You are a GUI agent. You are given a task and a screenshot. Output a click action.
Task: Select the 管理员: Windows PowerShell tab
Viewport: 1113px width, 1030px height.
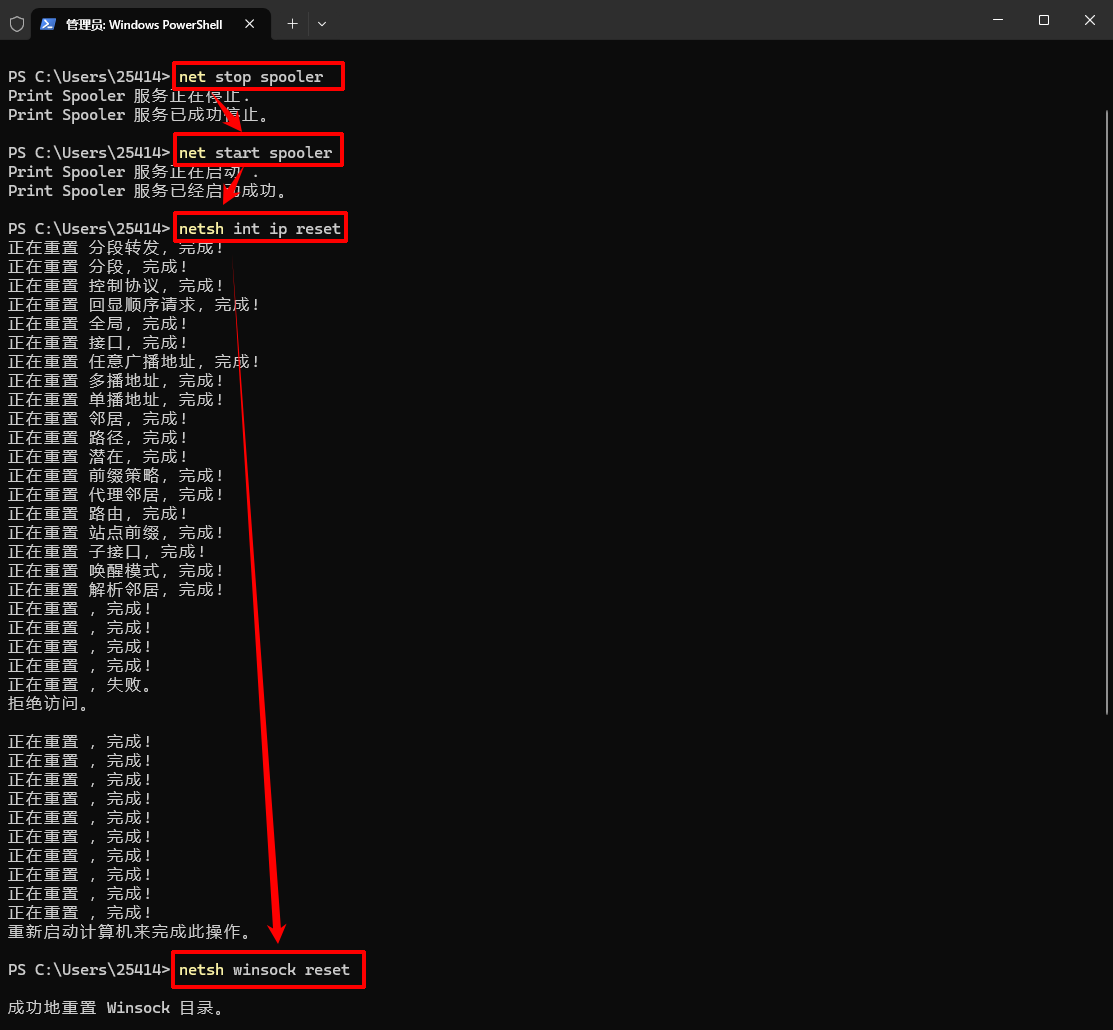click(x=152, y=24)
